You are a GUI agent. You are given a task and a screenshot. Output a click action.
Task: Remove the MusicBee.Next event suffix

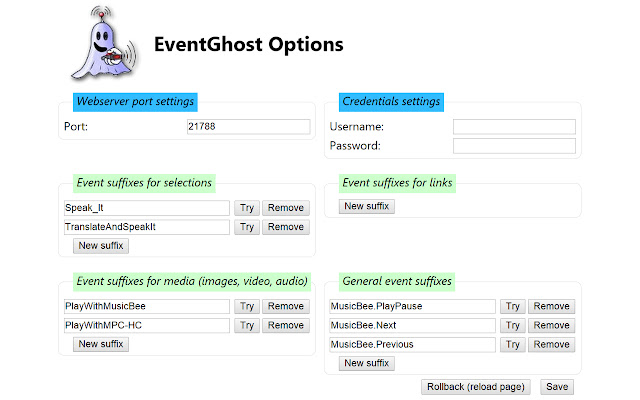[x=551, y=325]
